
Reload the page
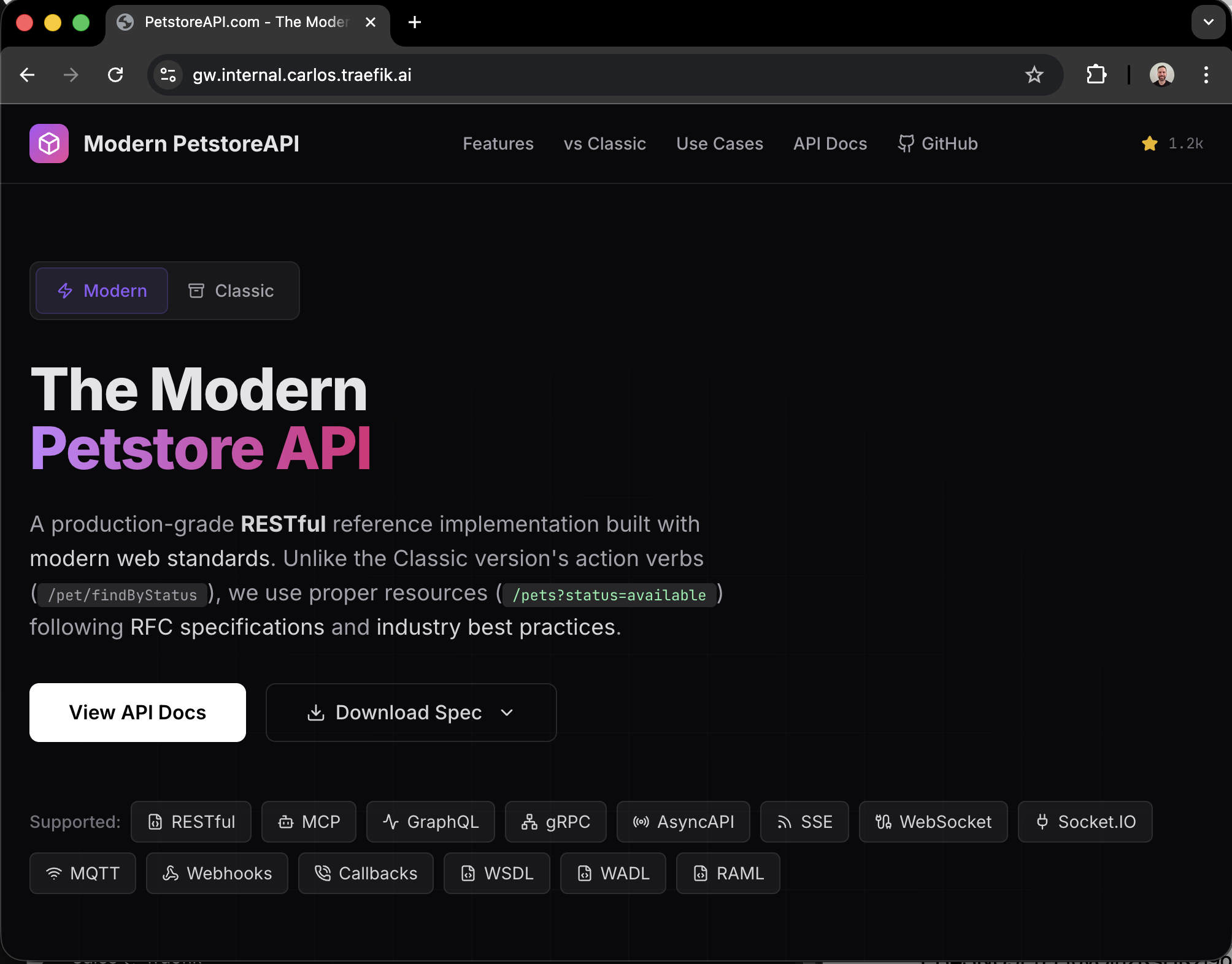click(115, 75)
